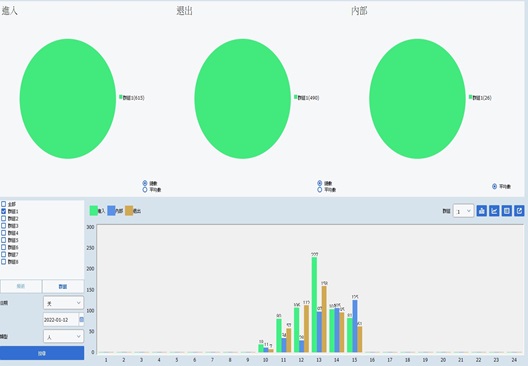
Task: Switch to bar chart view icon
Action: tap(482, 211)
